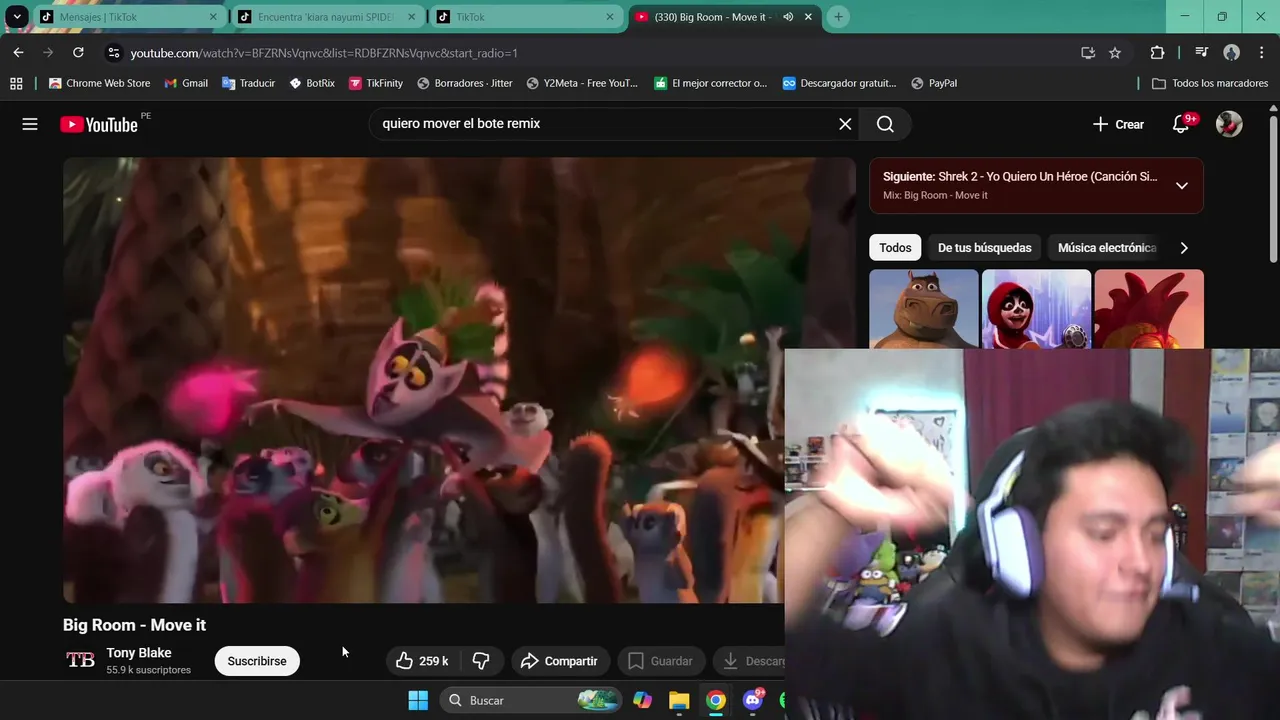Click the address bar URL
The image size is (1280, 720).
(324, 53)
